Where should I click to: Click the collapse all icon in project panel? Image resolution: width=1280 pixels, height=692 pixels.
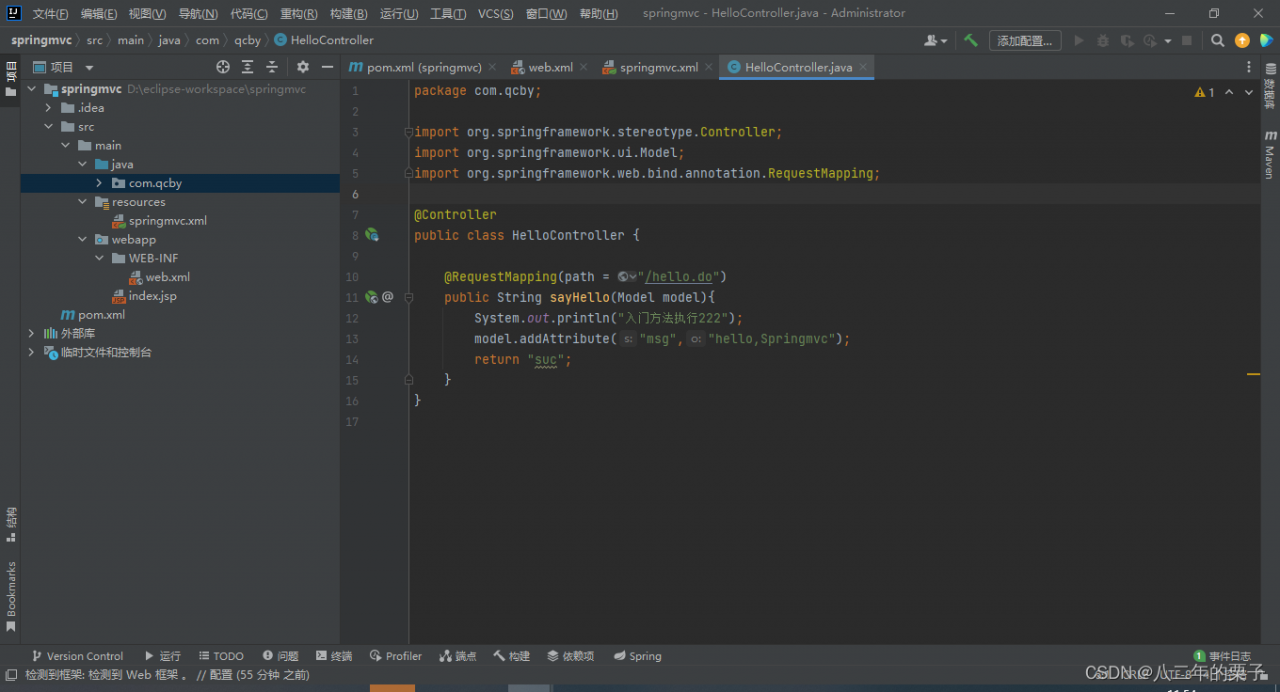(271, 67)
